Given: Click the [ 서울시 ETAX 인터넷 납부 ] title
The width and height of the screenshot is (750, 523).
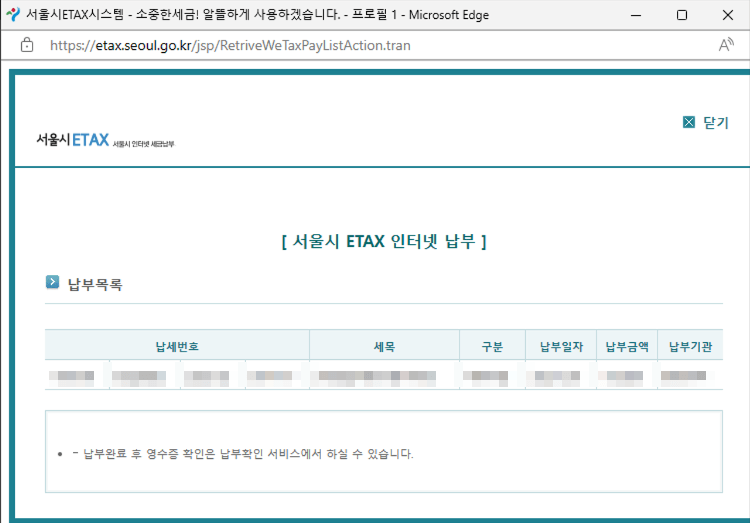Looking at the screenshot, I should click(384, 241).
